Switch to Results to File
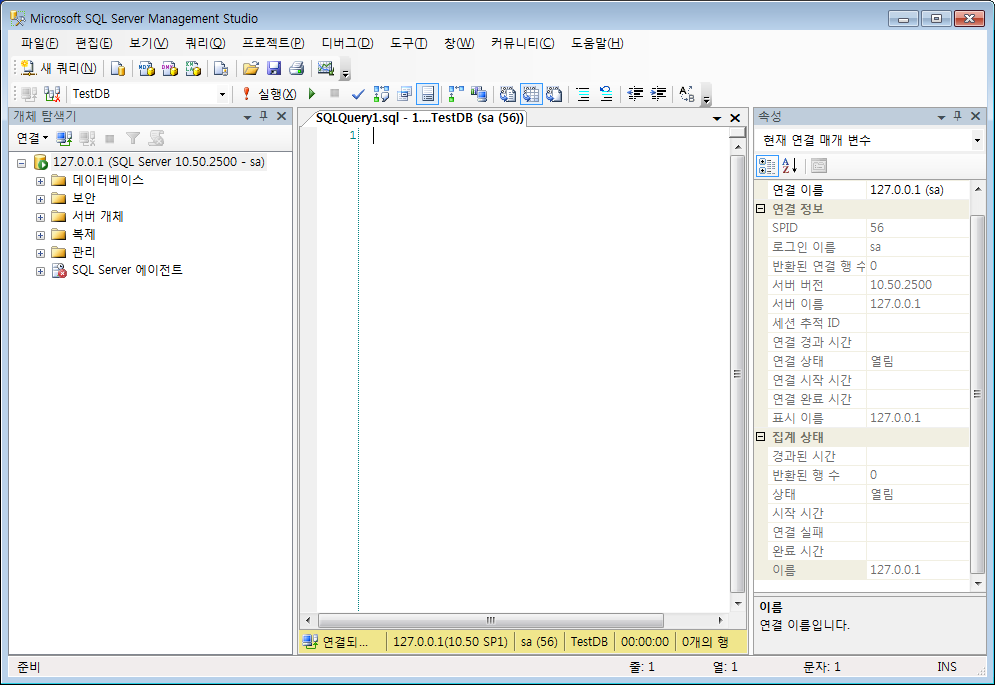995x685 pixels. [x=555, y=94]
